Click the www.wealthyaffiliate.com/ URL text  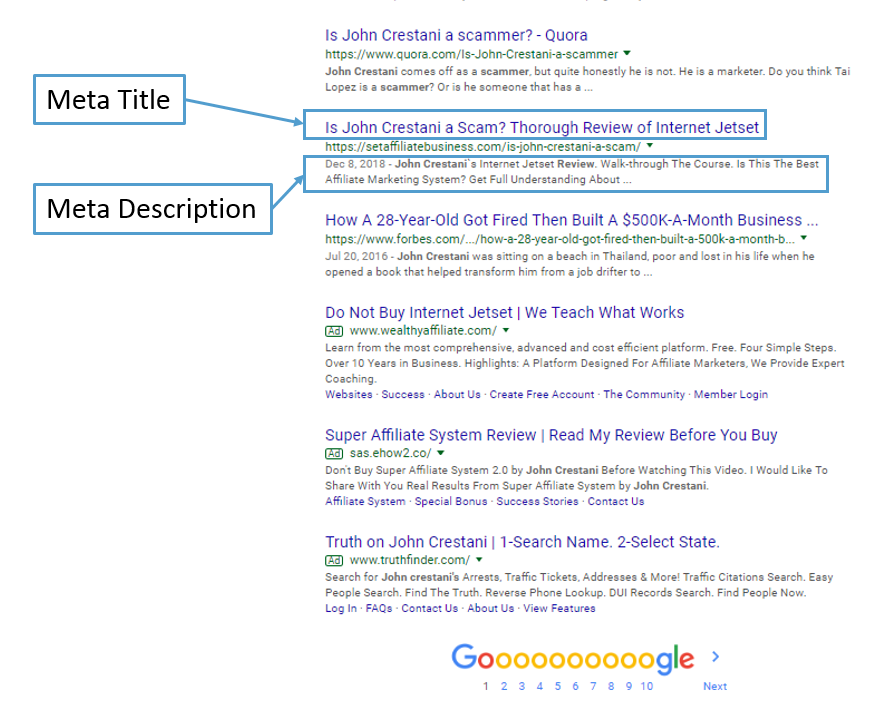pos(423,331)
